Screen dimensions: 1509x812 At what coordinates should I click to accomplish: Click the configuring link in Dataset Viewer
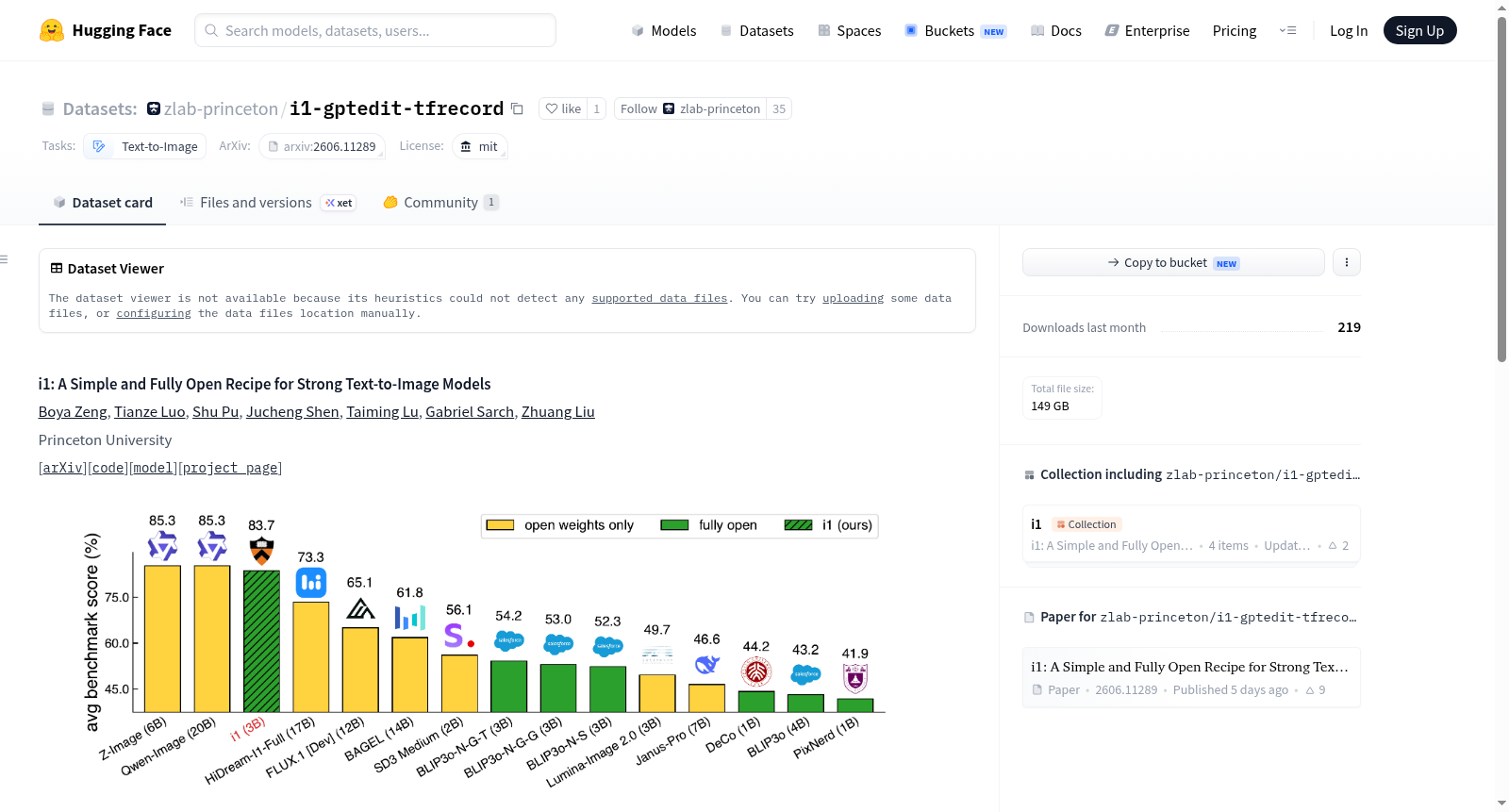pos(154,313)
